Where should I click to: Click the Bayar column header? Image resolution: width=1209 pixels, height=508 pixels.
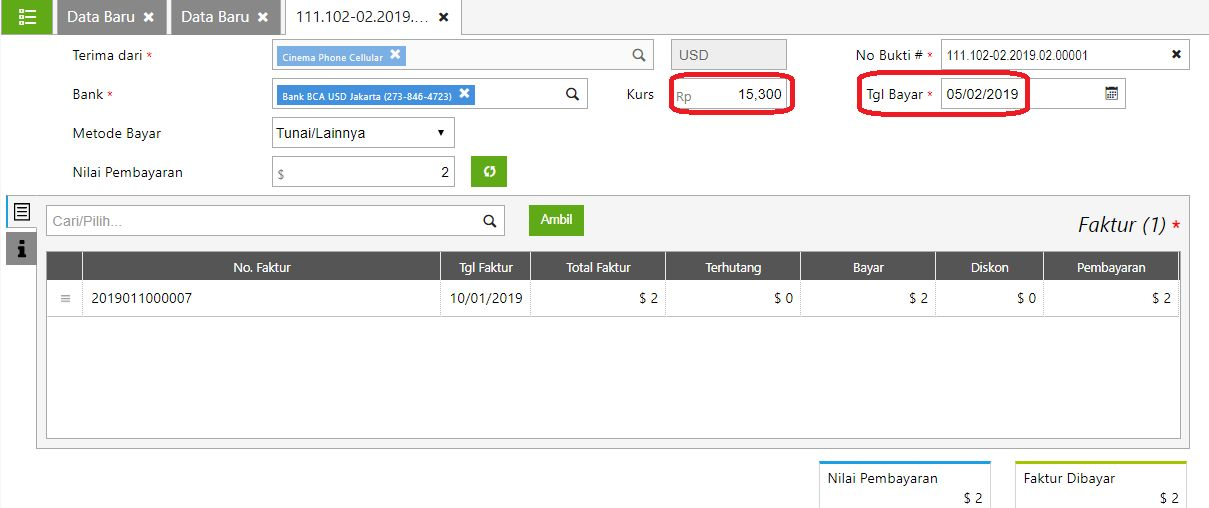(868, 267)
